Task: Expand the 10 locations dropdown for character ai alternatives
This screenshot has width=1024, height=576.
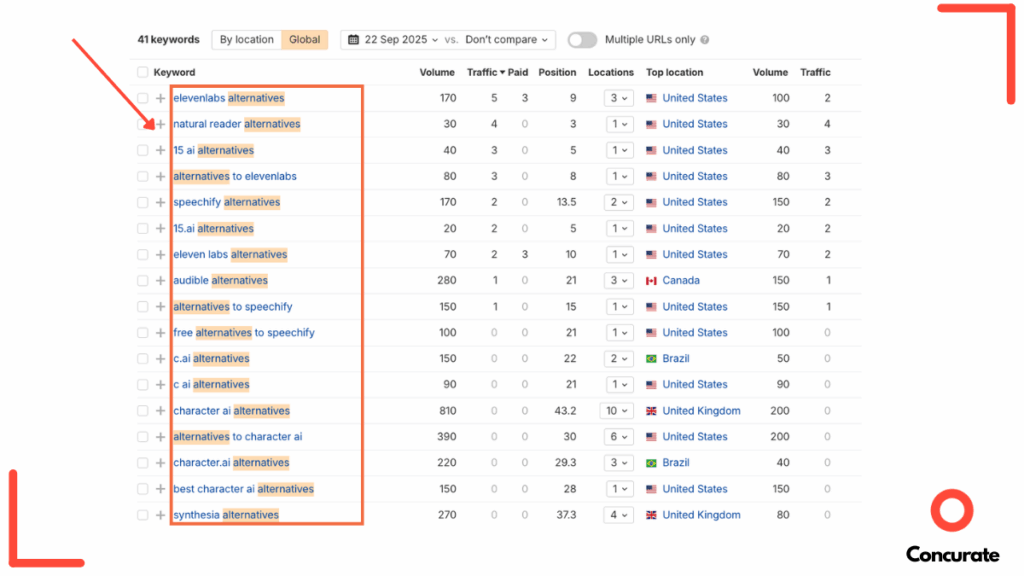Action: [x=616, y=411]
